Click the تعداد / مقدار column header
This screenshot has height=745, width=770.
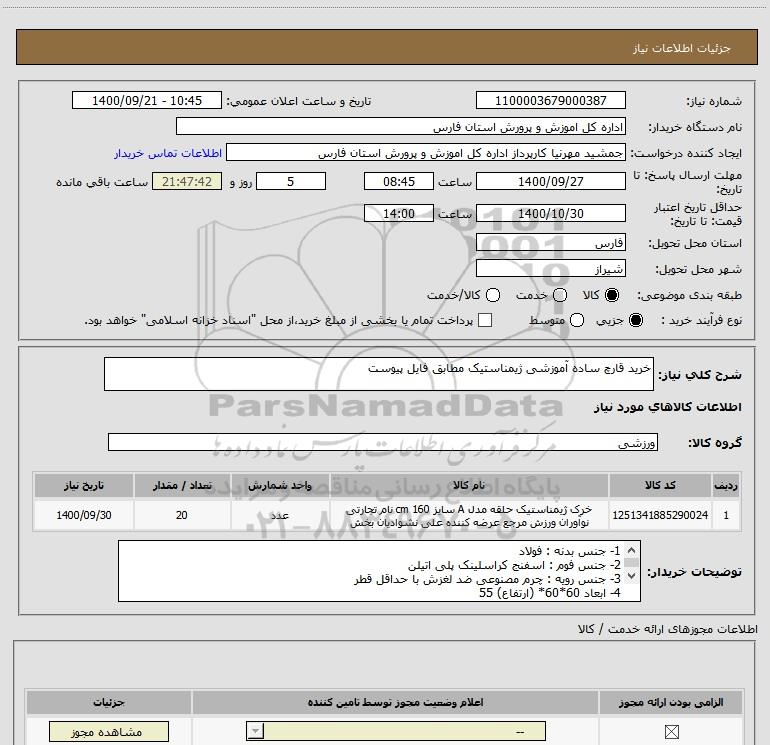pyautogui.click(x=182, y=486)
